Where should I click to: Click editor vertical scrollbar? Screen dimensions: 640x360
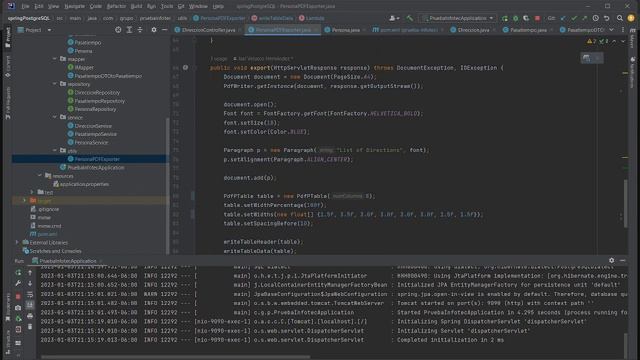(x=626, y=203)
